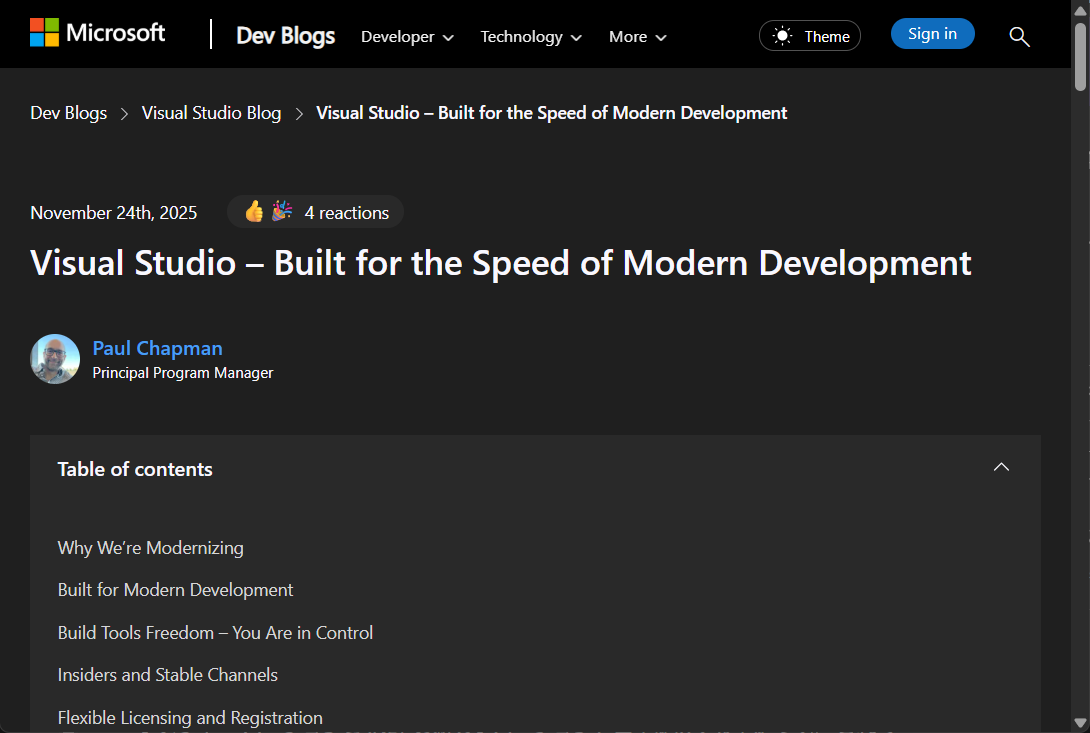
Task: Click Paul Chapman's profile avatar
Action: [x=55, y=358]
